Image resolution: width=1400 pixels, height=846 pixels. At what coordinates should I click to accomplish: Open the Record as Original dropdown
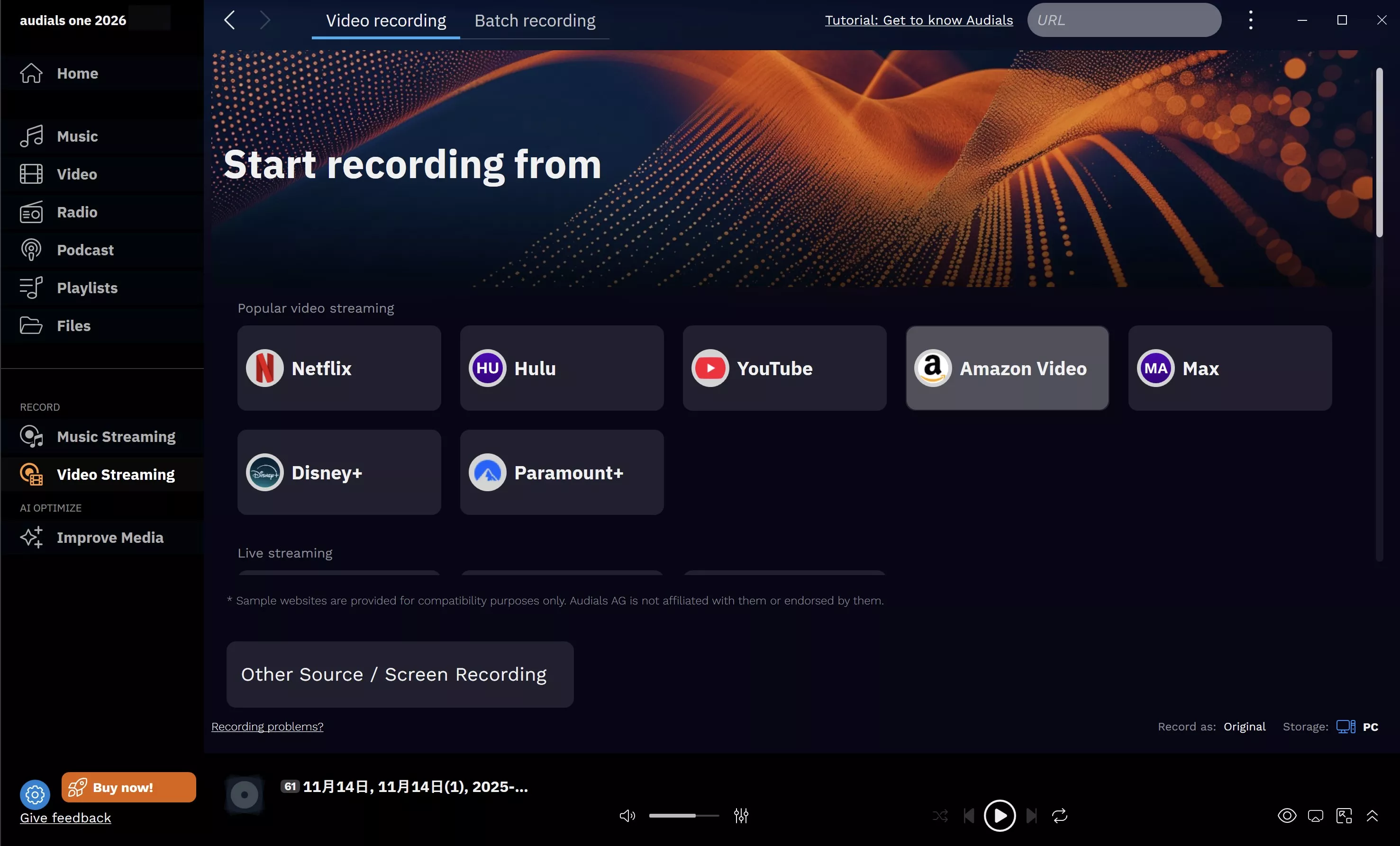1245,727
